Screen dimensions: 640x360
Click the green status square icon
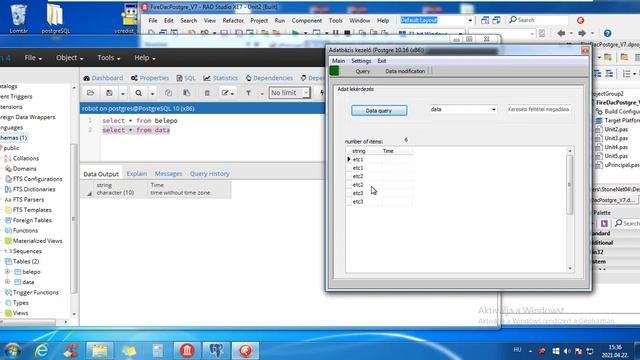pos(334,71)
